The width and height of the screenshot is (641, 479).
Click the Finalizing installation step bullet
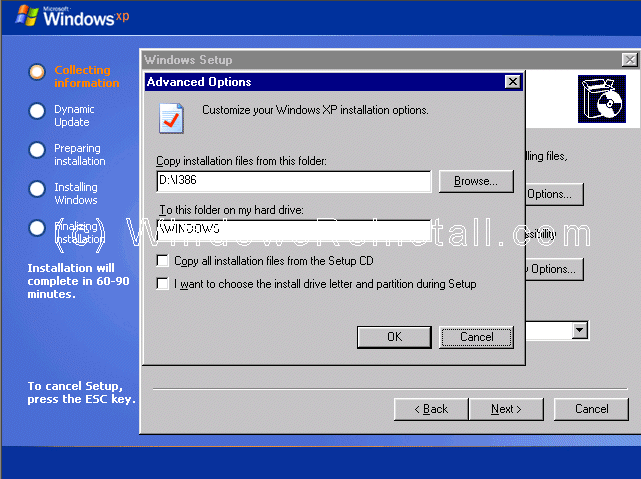pyautogui.click(x=37, y=228)
